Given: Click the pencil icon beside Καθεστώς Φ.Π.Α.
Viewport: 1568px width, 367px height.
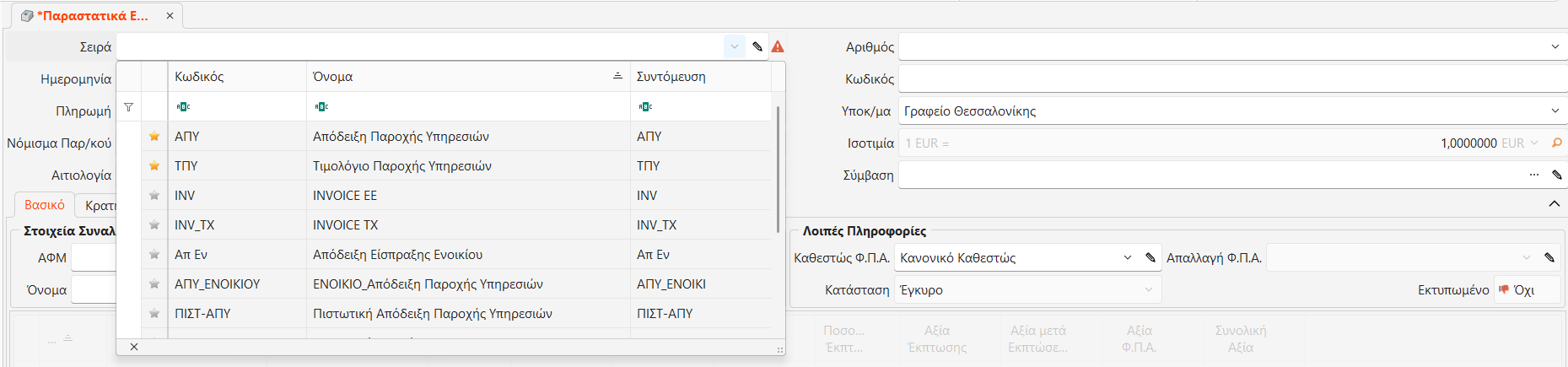Looking at the screenshot, I should click(1150, 258).
